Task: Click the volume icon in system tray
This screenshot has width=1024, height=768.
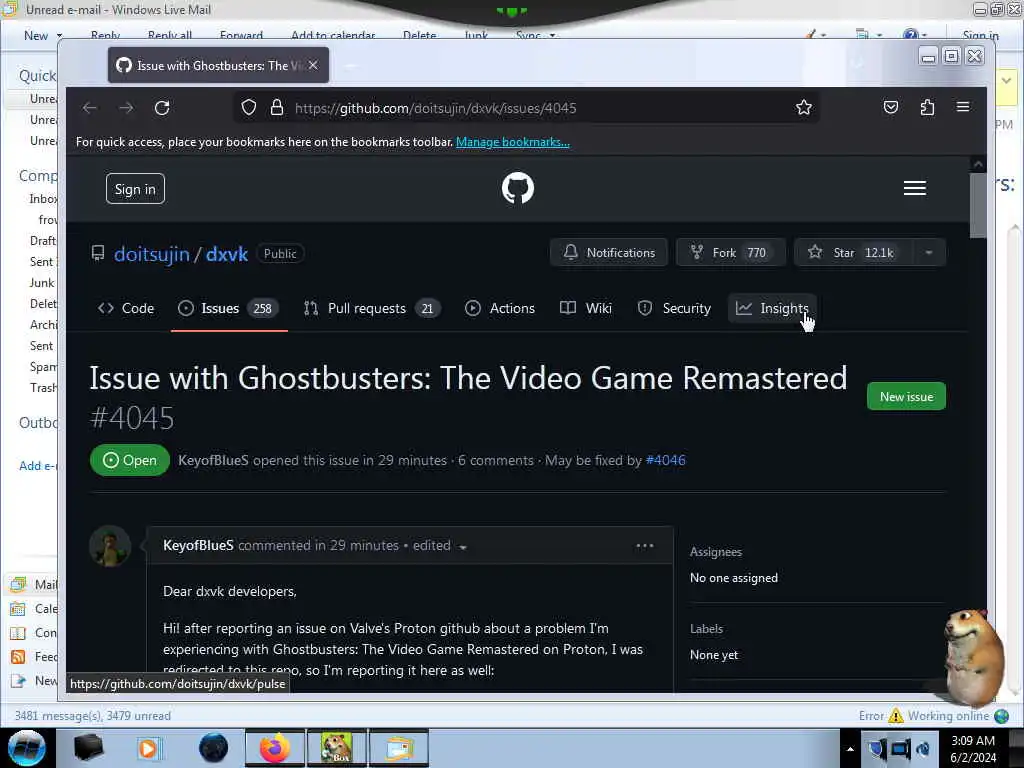Action: pos(924,749)
